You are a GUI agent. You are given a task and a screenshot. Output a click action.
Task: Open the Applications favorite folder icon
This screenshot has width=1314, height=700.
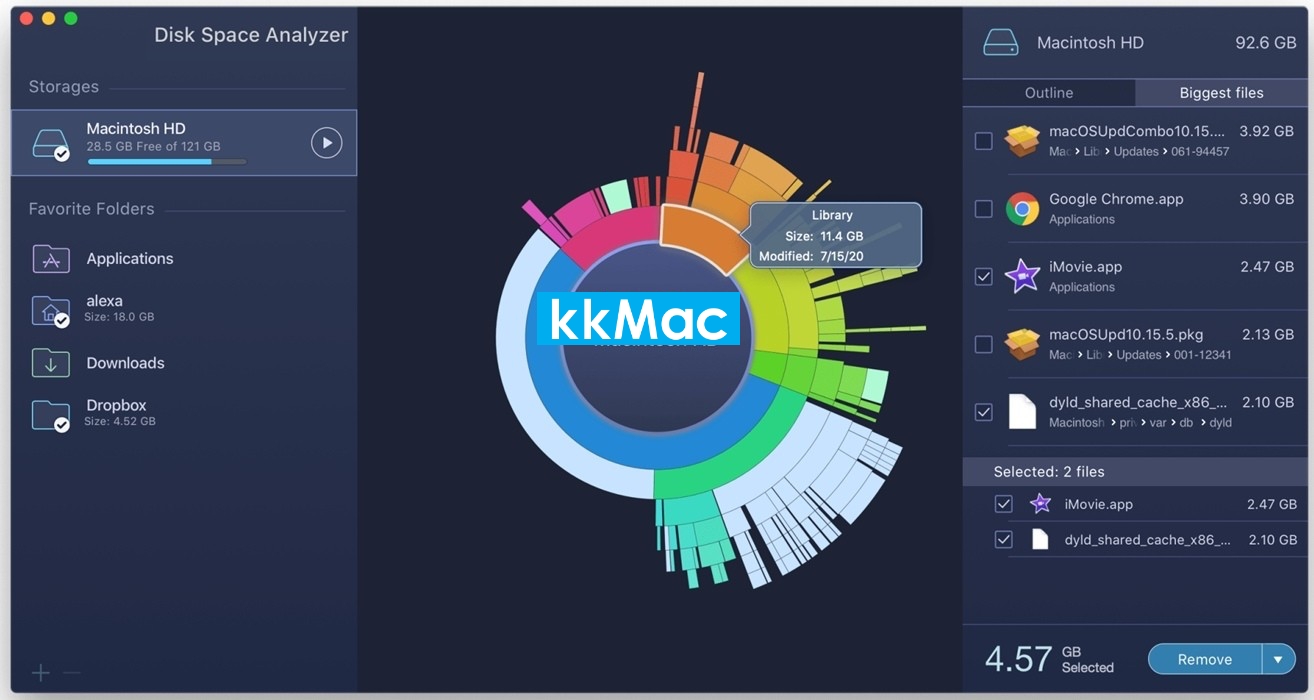pyautogui.click(x=51, y=259)
